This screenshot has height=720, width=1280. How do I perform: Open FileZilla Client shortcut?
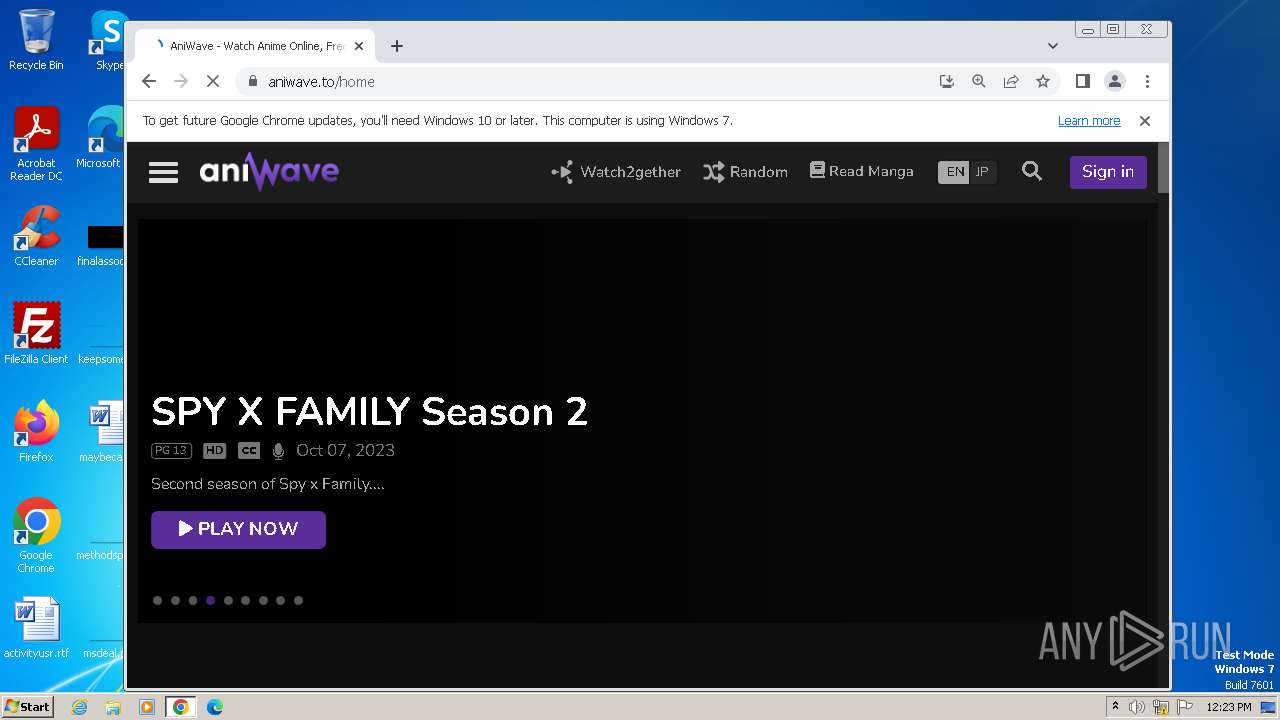[36, 334]
